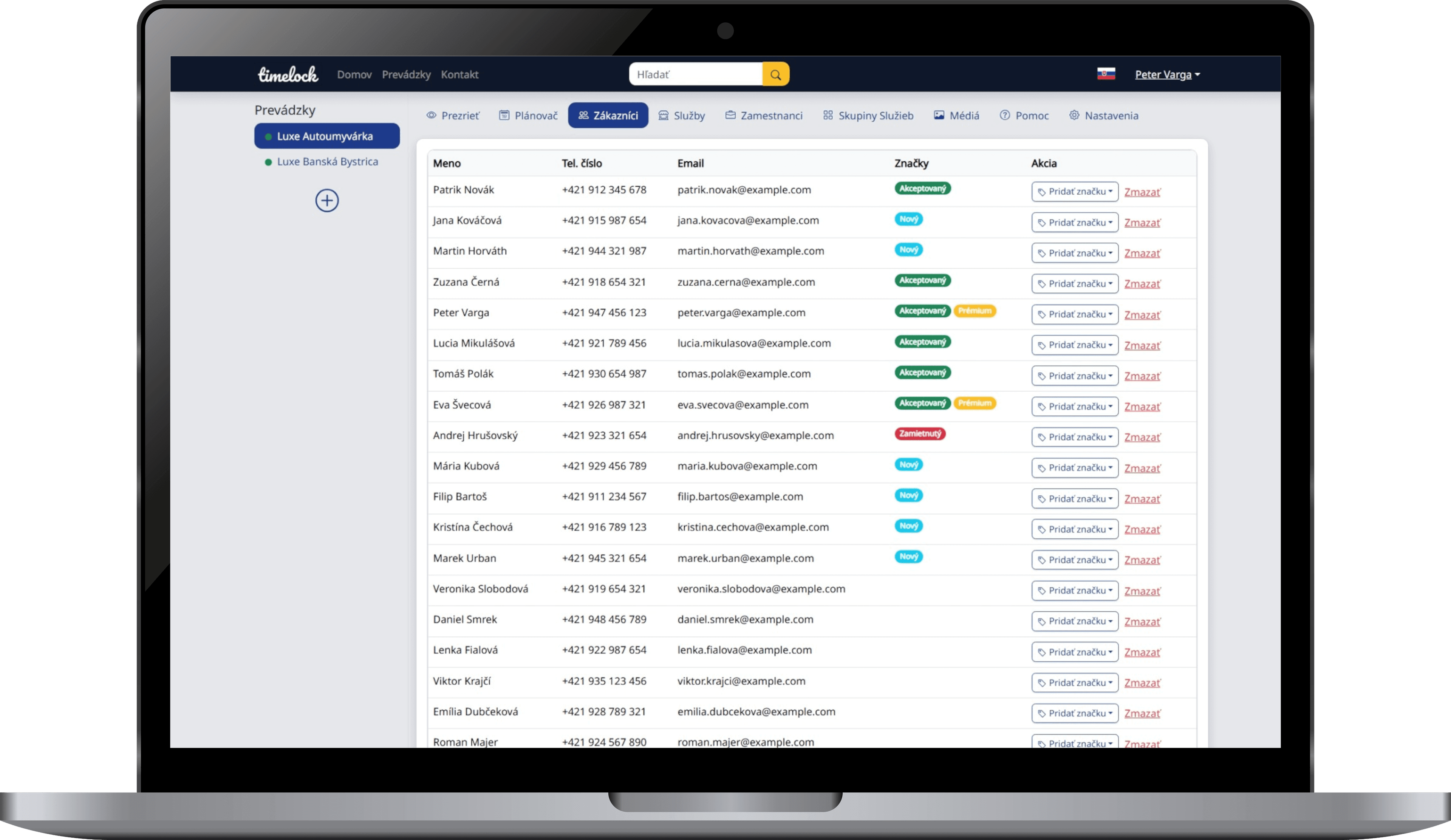The height and width of the screenshot is (840, 1451).
Task: Select Luxe Banská Bystrica in the sidebar
Action: (x=327, y=162)
